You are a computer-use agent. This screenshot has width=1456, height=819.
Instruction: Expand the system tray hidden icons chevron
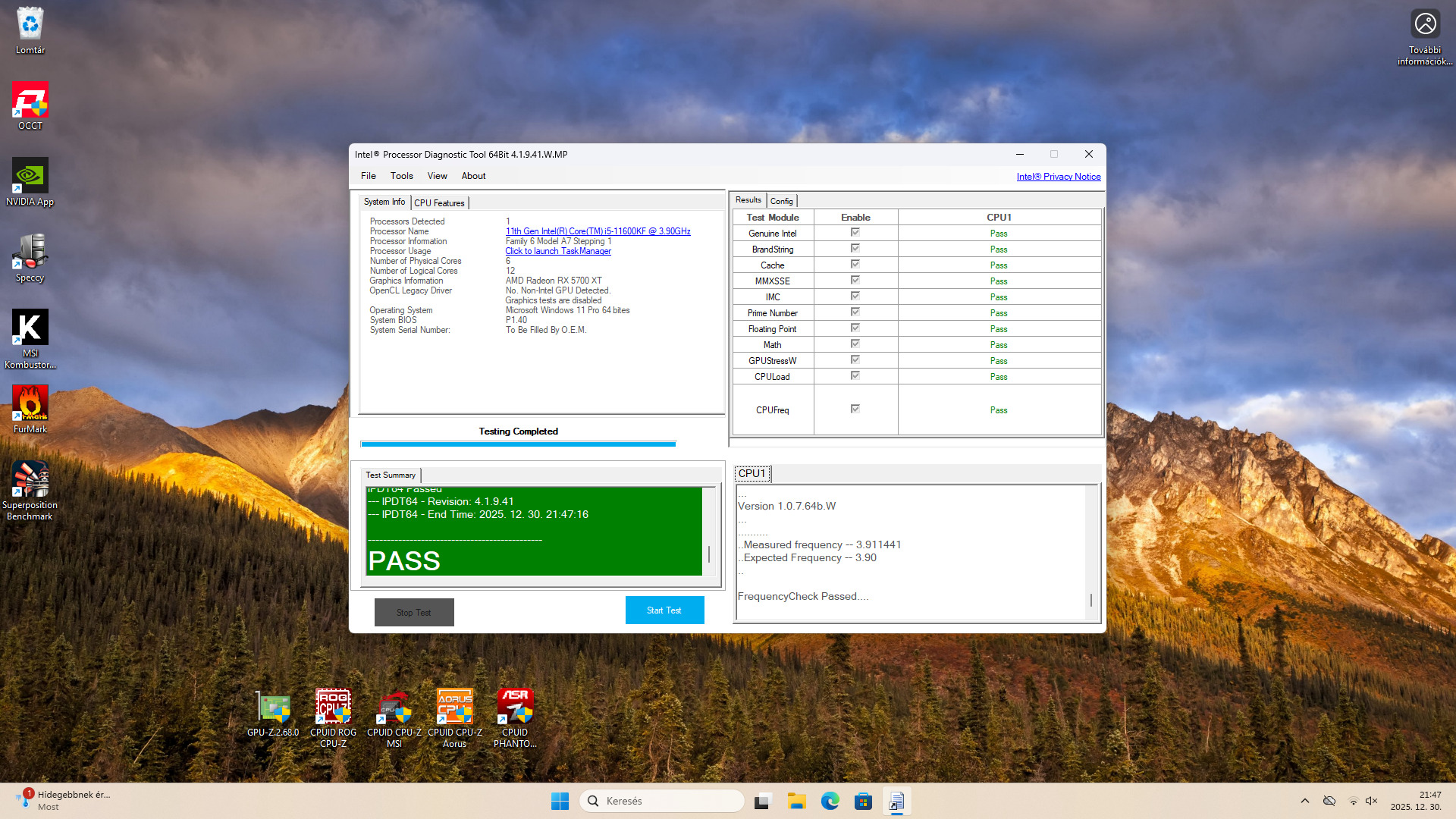[x=1304, y=801]
